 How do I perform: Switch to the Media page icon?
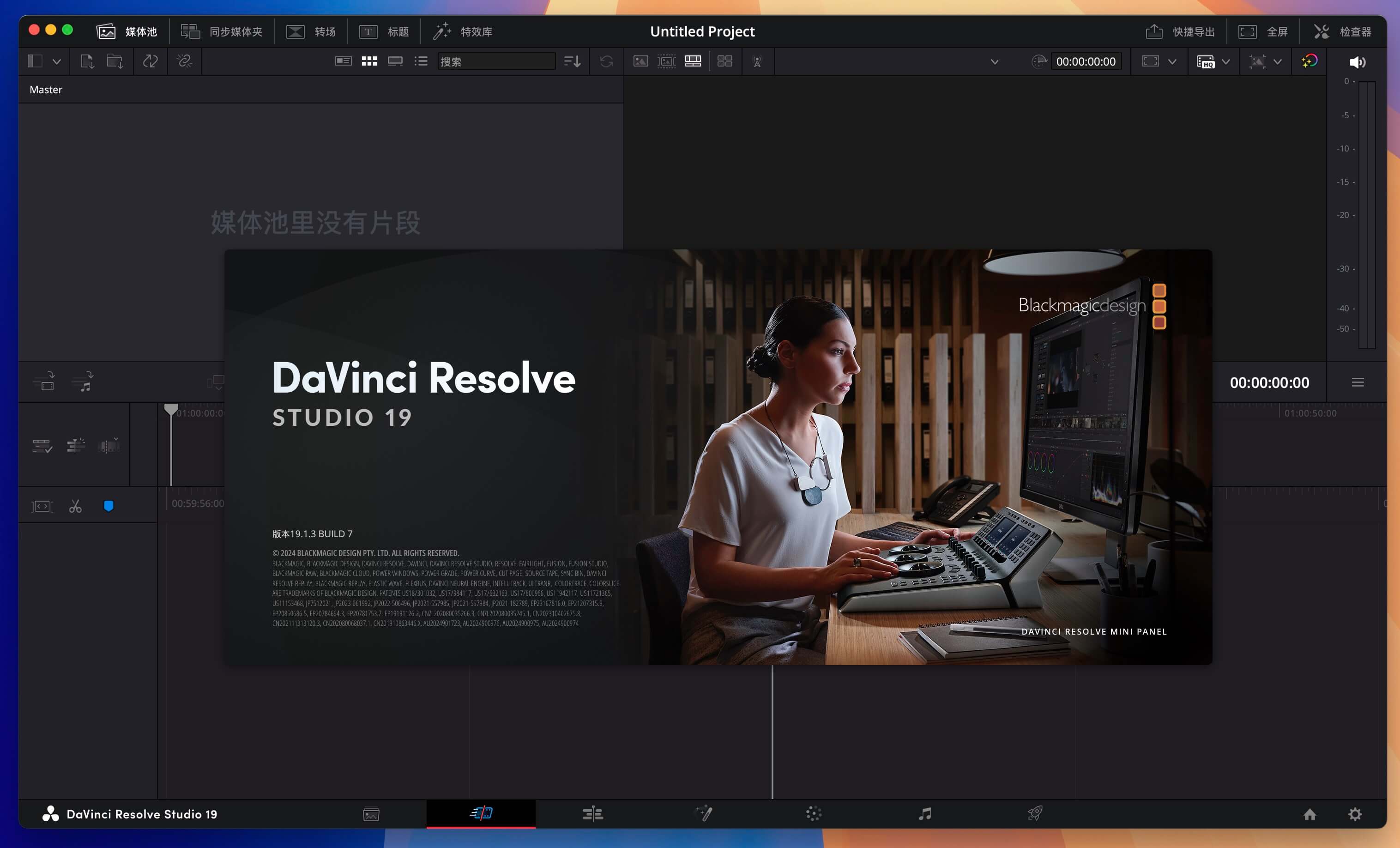pyautogui.click(x=371, y=814)
